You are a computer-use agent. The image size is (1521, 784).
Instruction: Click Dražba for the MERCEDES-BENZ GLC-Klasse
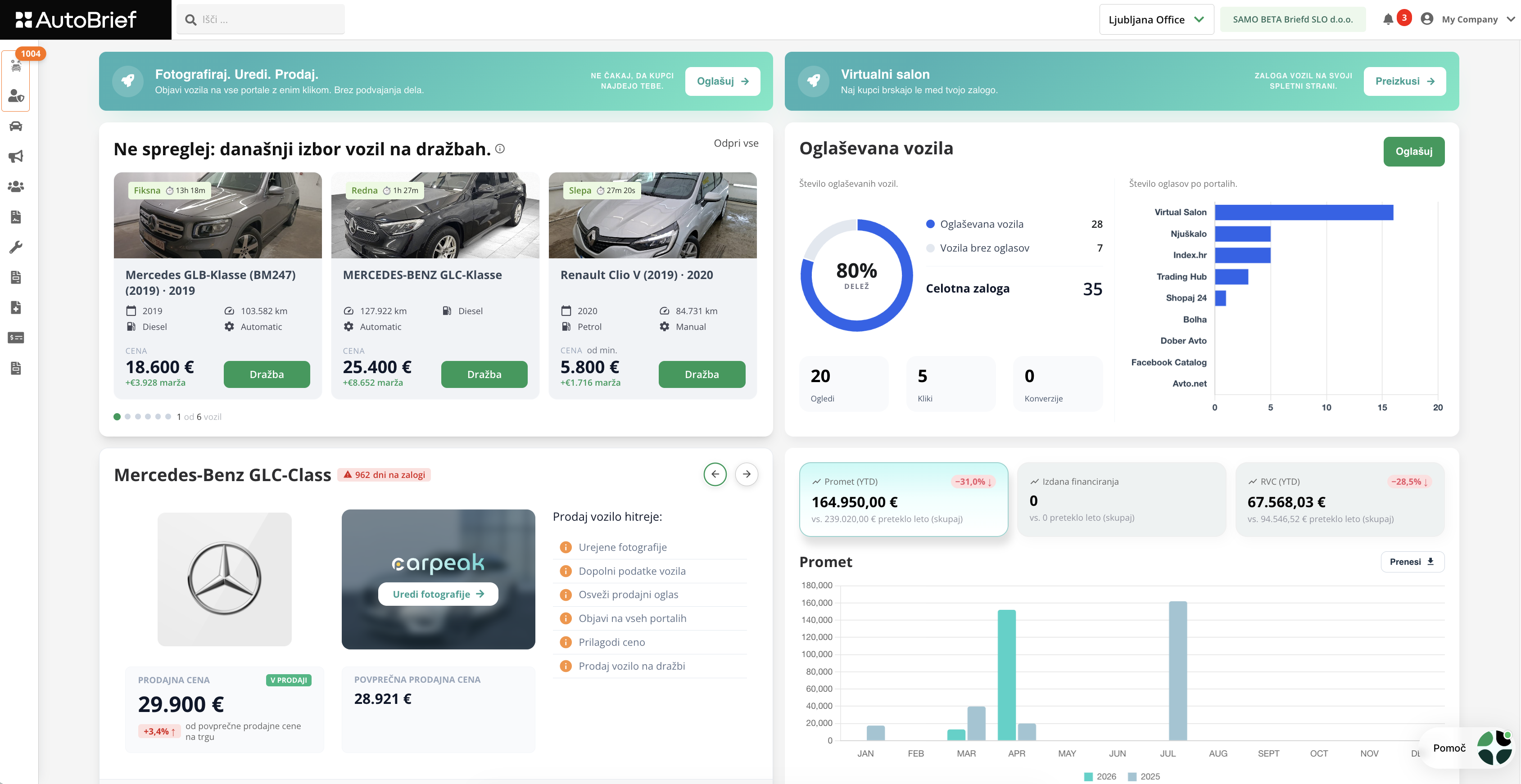484,374
